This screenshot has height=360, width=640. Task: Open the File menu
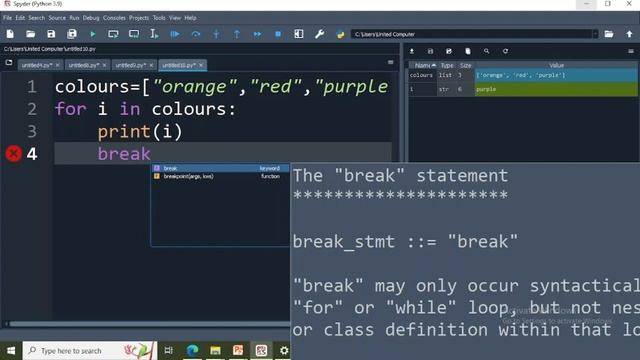pos(7,18)
